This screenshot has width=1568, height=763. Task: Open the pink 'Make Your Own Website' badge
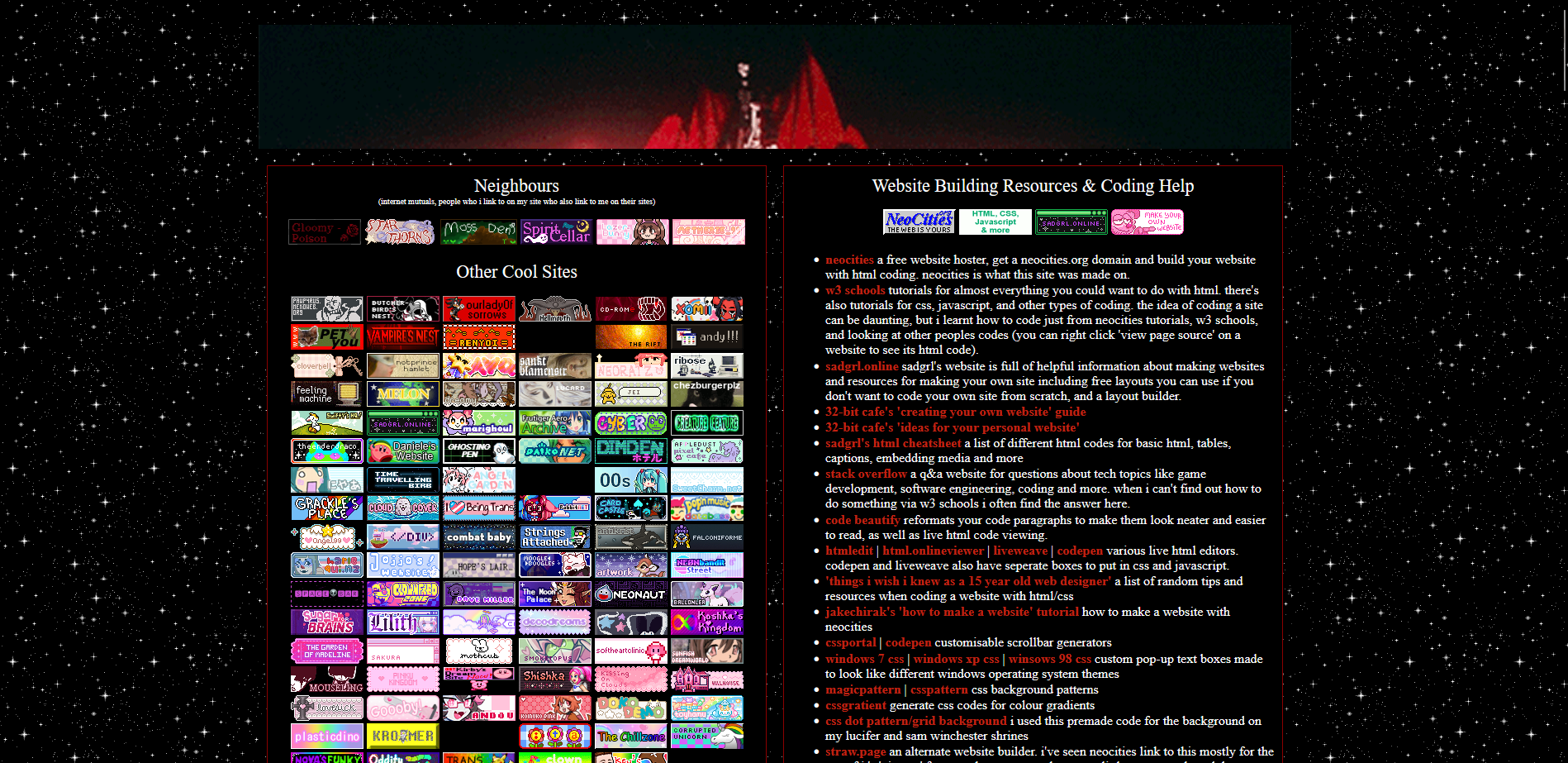[x=1147, y=222]
